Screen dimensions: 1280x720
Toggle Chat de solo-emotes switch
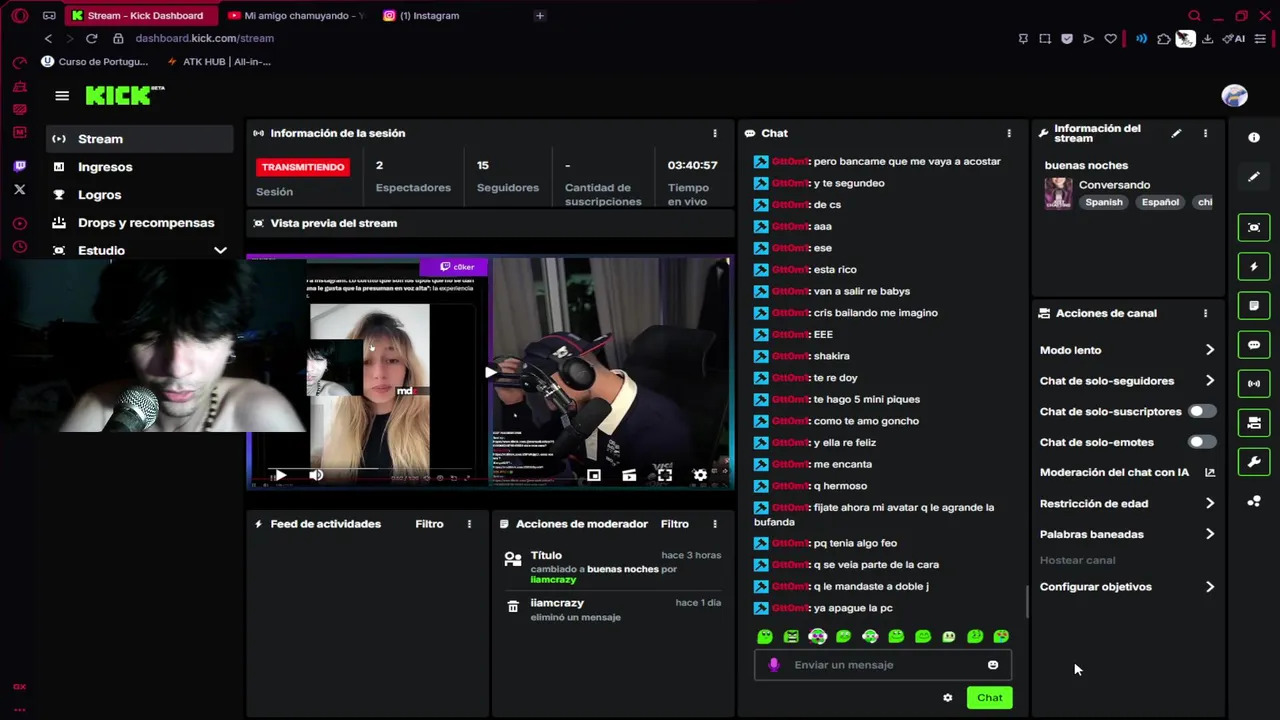[x=1201, y=442]
